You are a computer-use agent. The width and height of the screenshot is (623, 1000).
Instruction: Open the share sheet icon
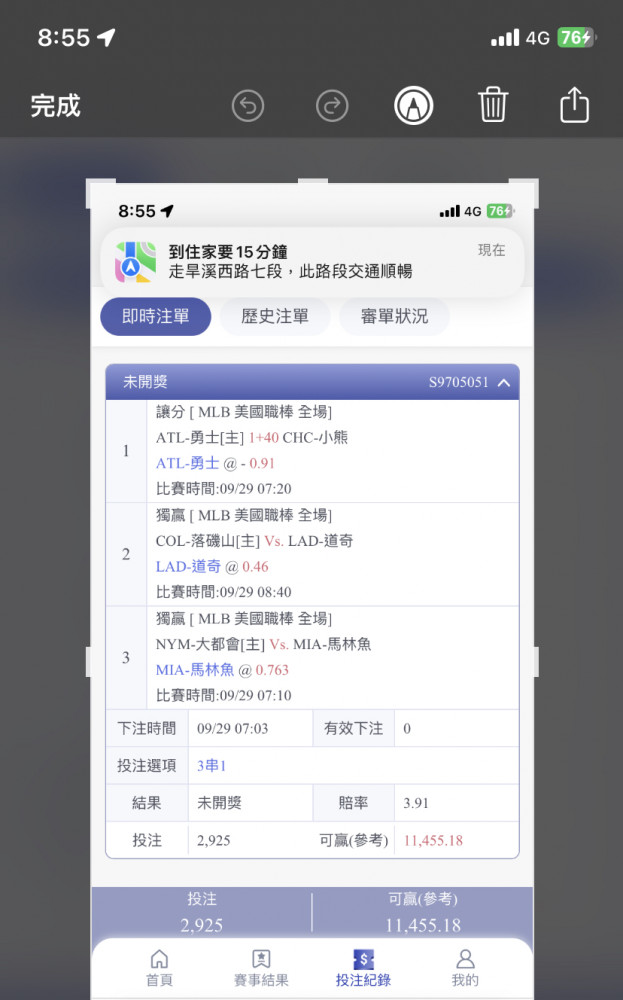[574, 105]
